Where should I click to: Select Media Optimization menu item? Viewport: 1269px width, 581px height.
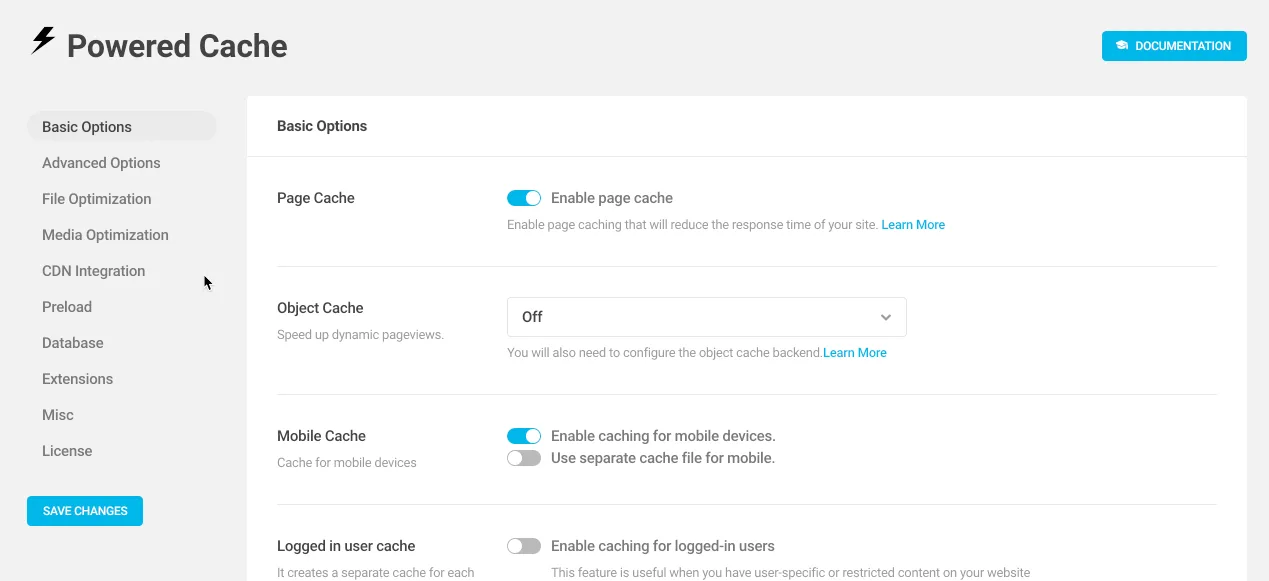click(x=105, y=235)
